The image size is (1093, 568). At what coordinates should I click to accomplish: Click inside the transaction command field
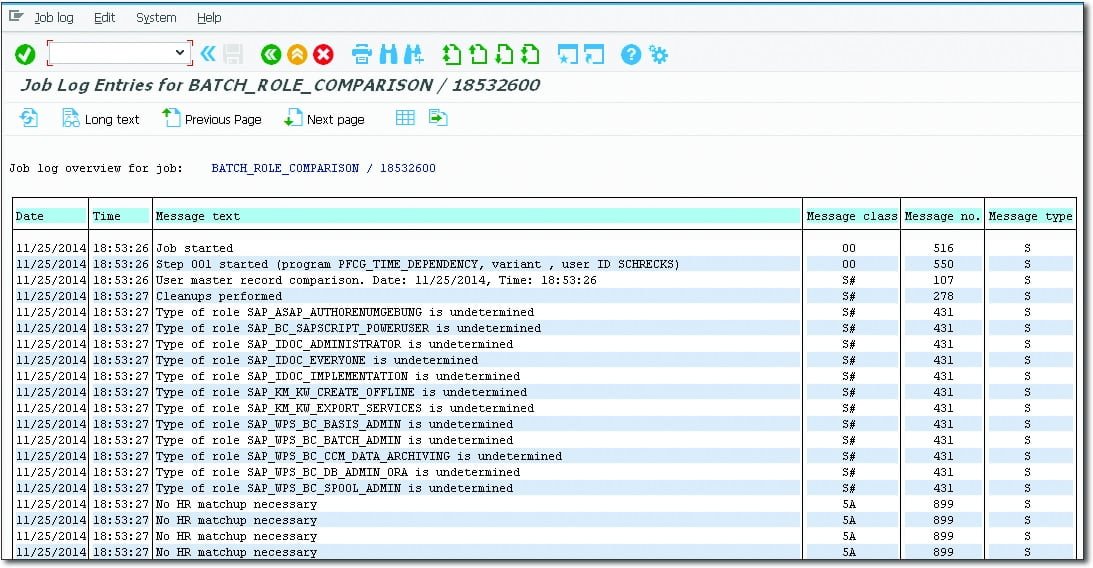tap(112, 52)
